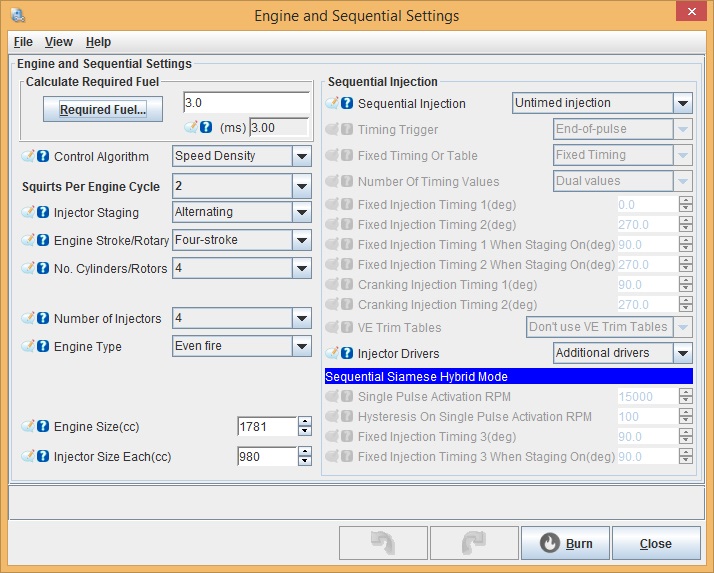Image resolution: width=714 pixels, height=573 pixels.
Task: Click help icon beside Number of Injectors
Action: (43, 319)
